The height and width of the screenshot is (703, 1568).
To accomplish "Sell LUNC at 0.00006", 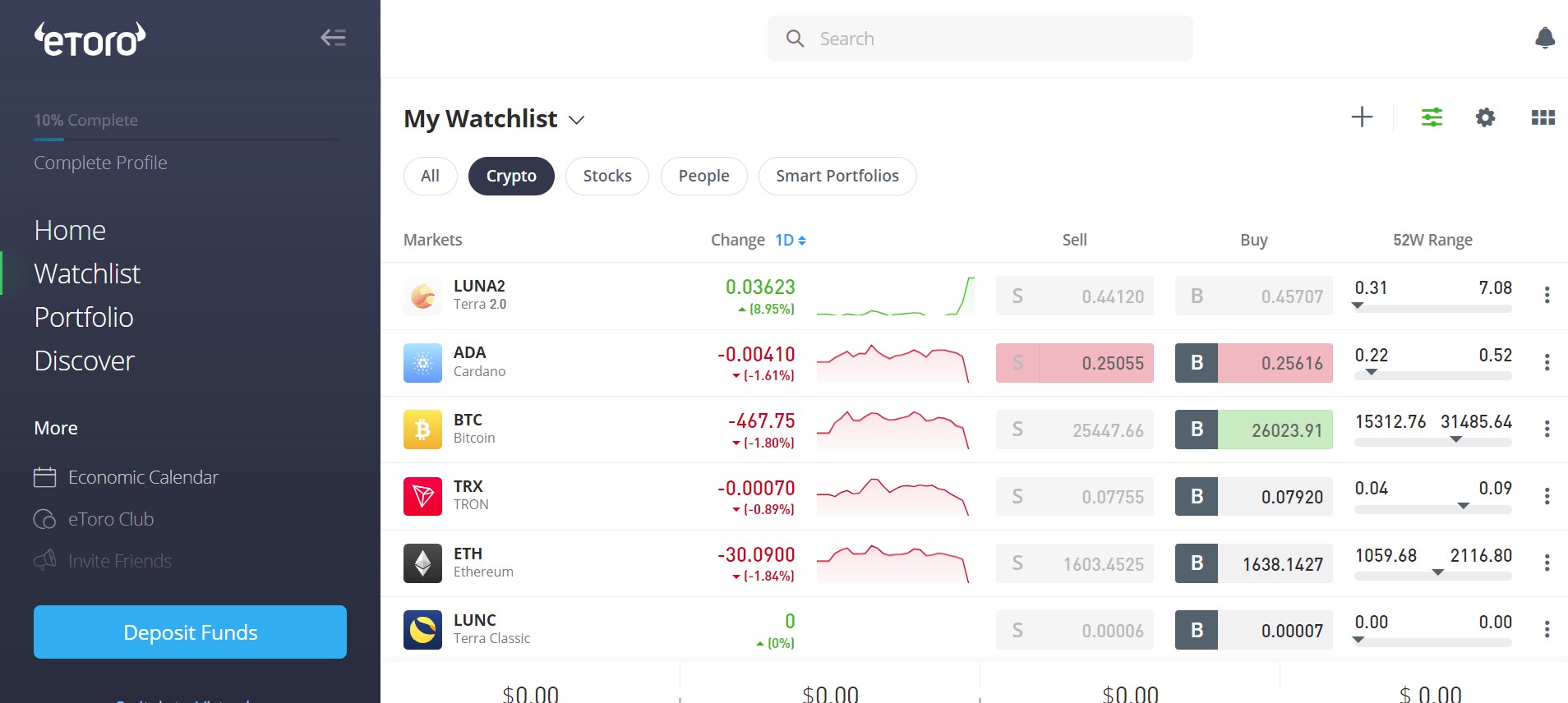I will coord(1074,630).
